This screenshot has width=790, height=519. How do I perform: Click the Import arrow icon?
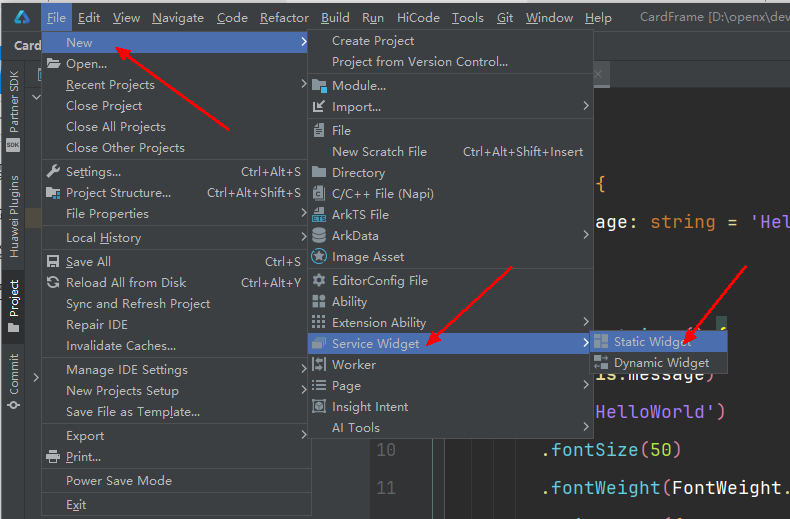click(319, 106)
